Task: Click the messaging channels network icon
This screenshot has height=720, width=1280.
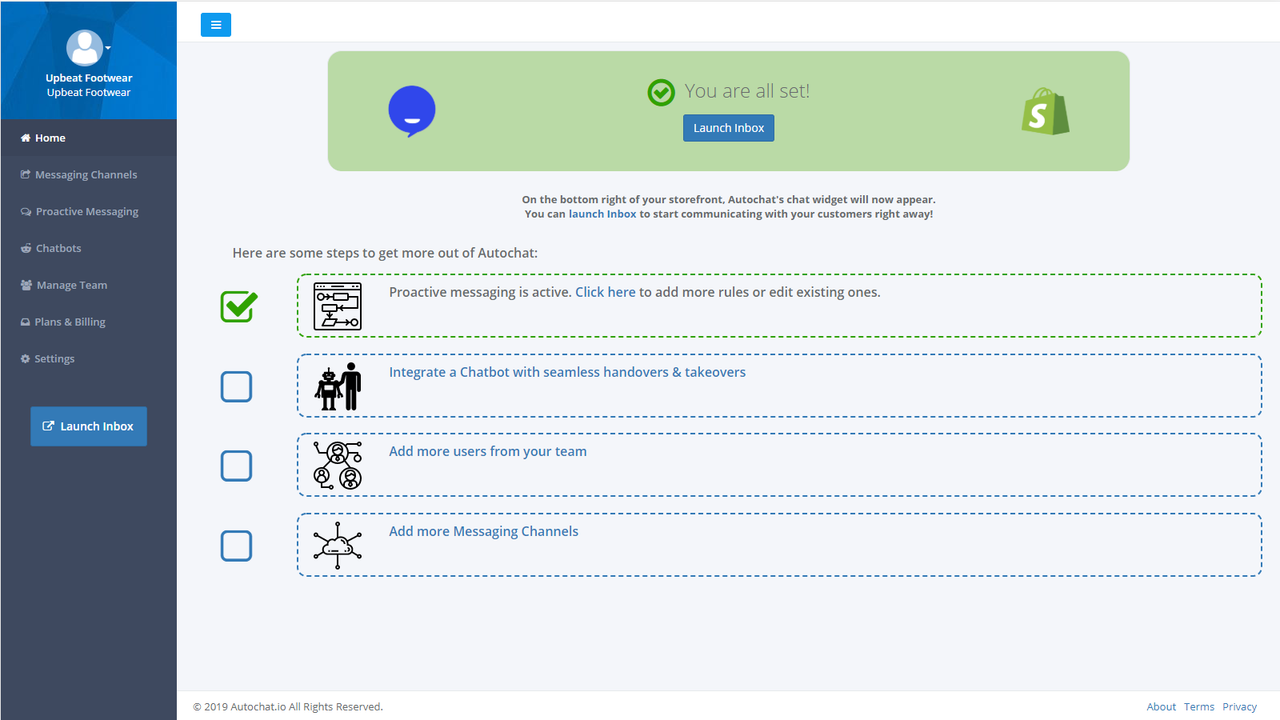Action: coord(338,545)
